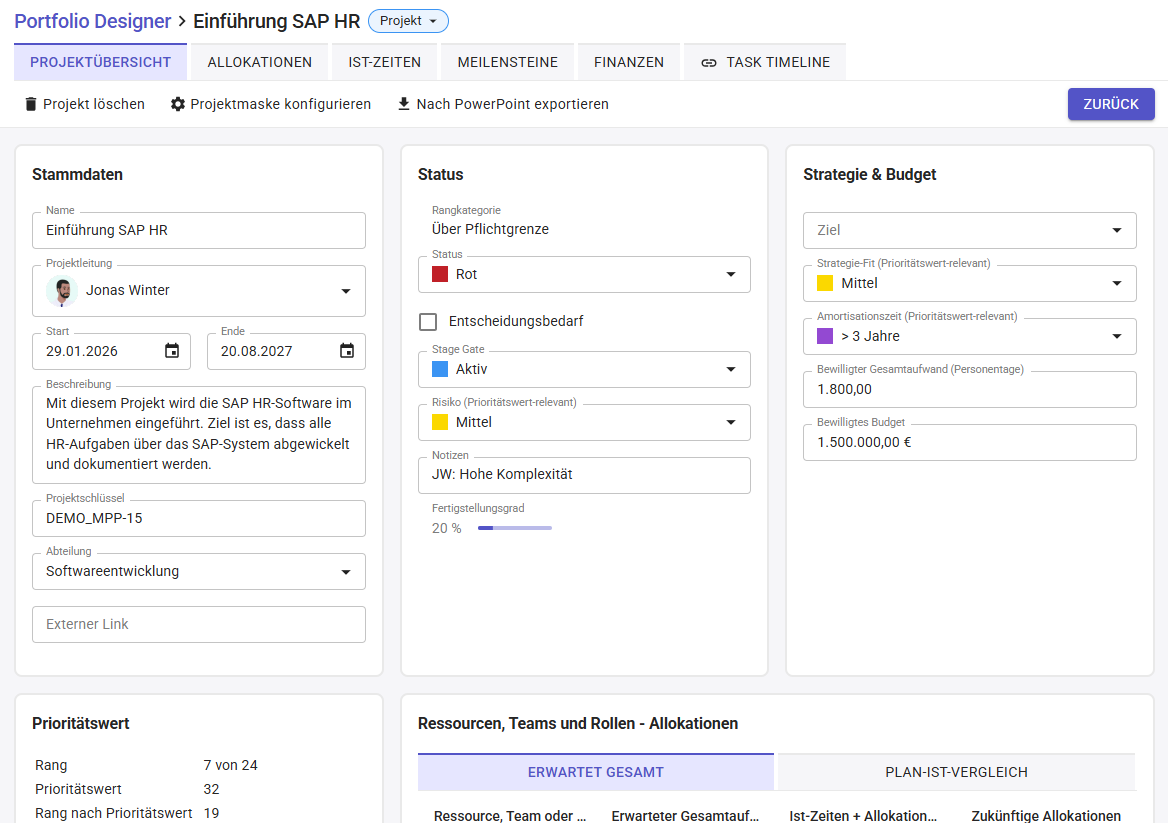
Task: Expand the Abteilung dropdown arrow
Action: [x=346, y=571]
